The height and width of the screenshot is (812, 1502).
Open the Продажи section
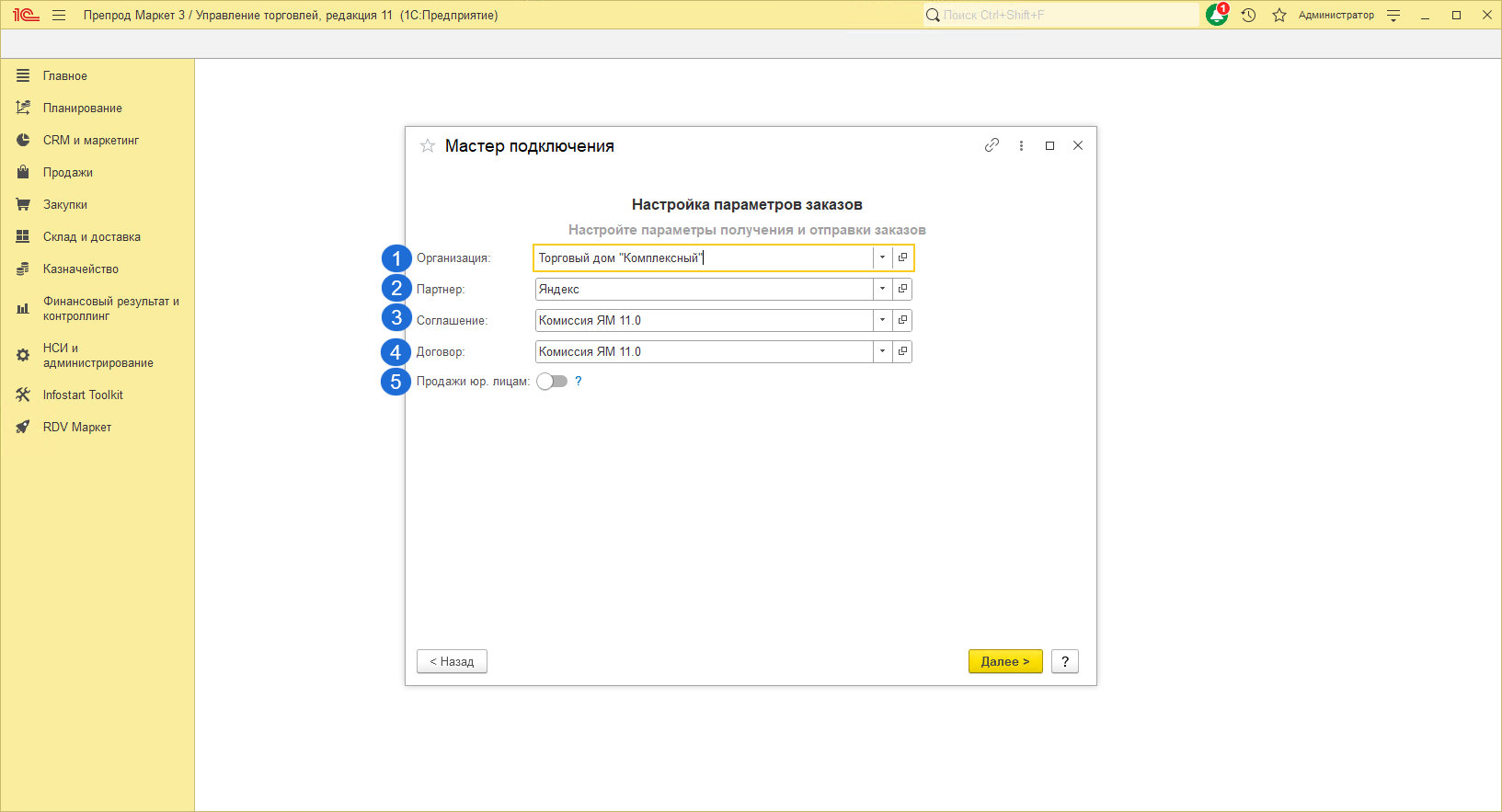68,173
